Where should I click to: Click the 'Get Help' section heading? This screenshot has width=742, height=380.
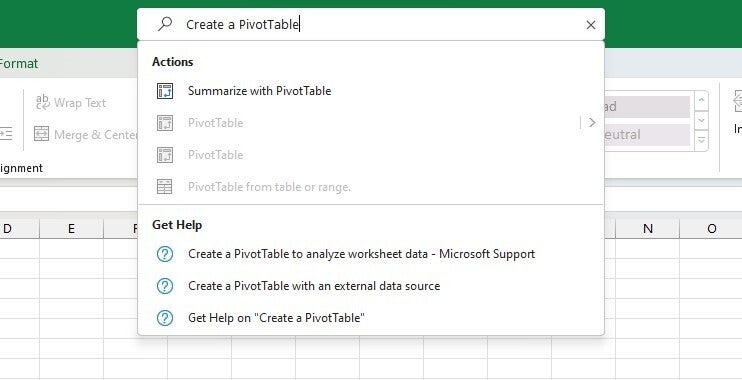coord(177,225)
